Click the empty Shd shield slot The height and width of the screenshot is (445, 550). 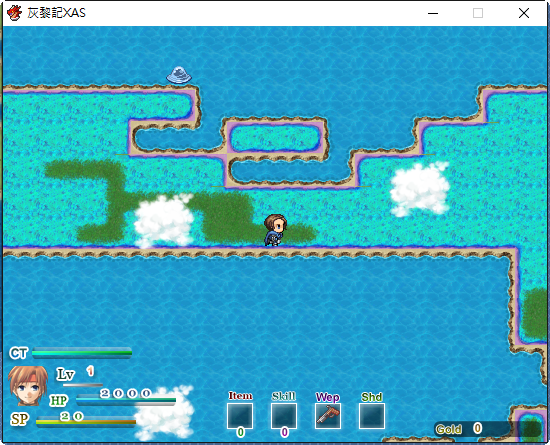pyautogui.click(x=372, y=416)
